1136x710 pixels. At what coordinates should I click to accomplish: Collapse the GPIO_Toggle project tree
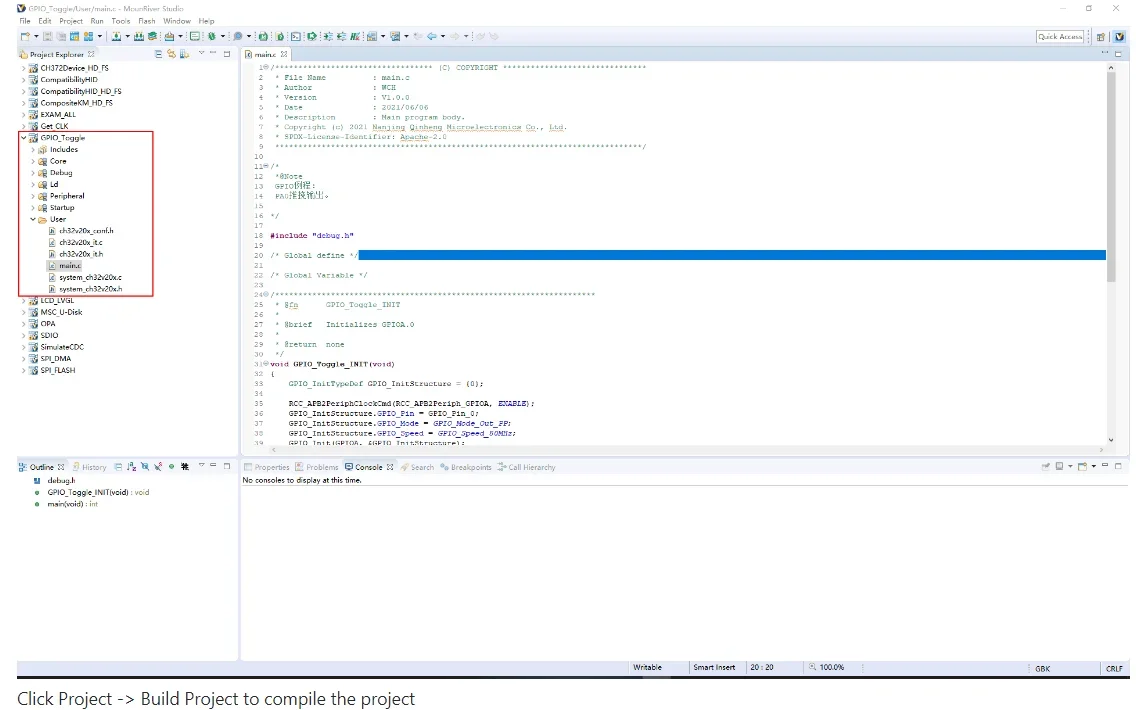coord(24,138)
